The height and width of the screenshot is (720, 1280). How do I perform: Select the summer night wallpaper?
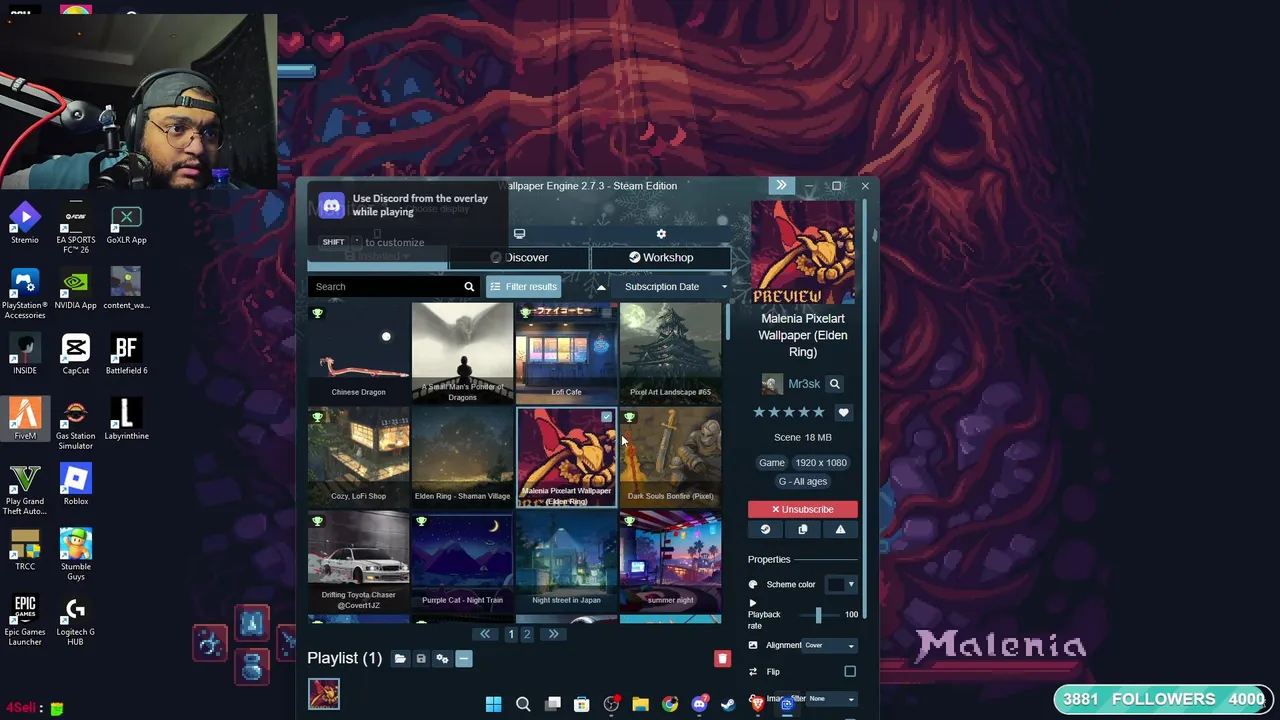coord(670,561)
